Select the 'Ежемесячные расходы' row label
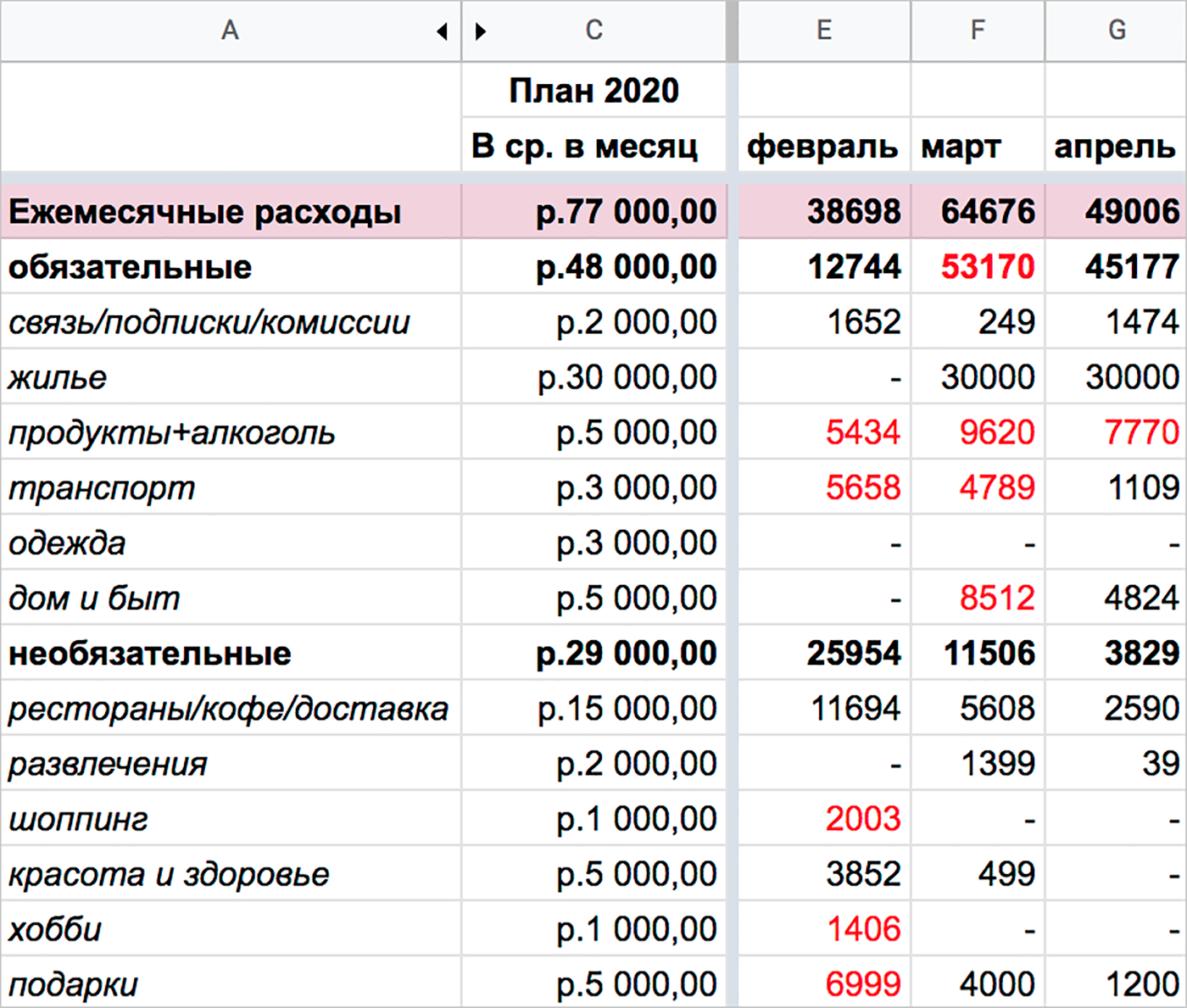The image size is (1187, 1008). click(x=204, y=212)
